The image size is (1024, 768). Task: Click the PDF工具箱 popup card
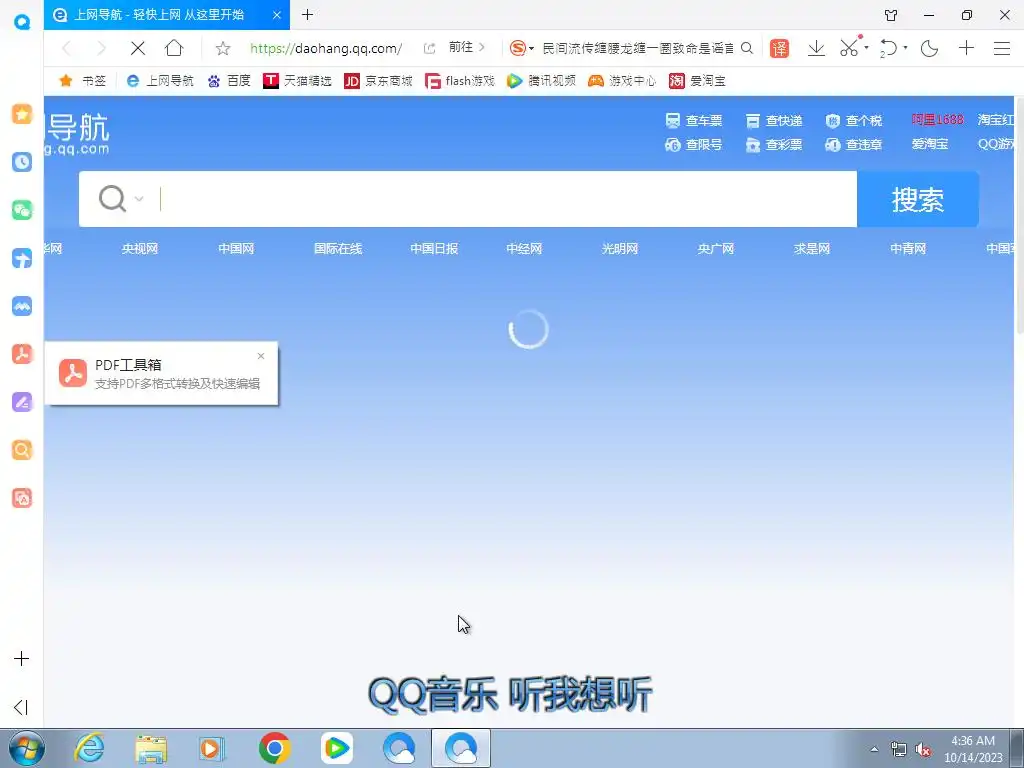161,374
